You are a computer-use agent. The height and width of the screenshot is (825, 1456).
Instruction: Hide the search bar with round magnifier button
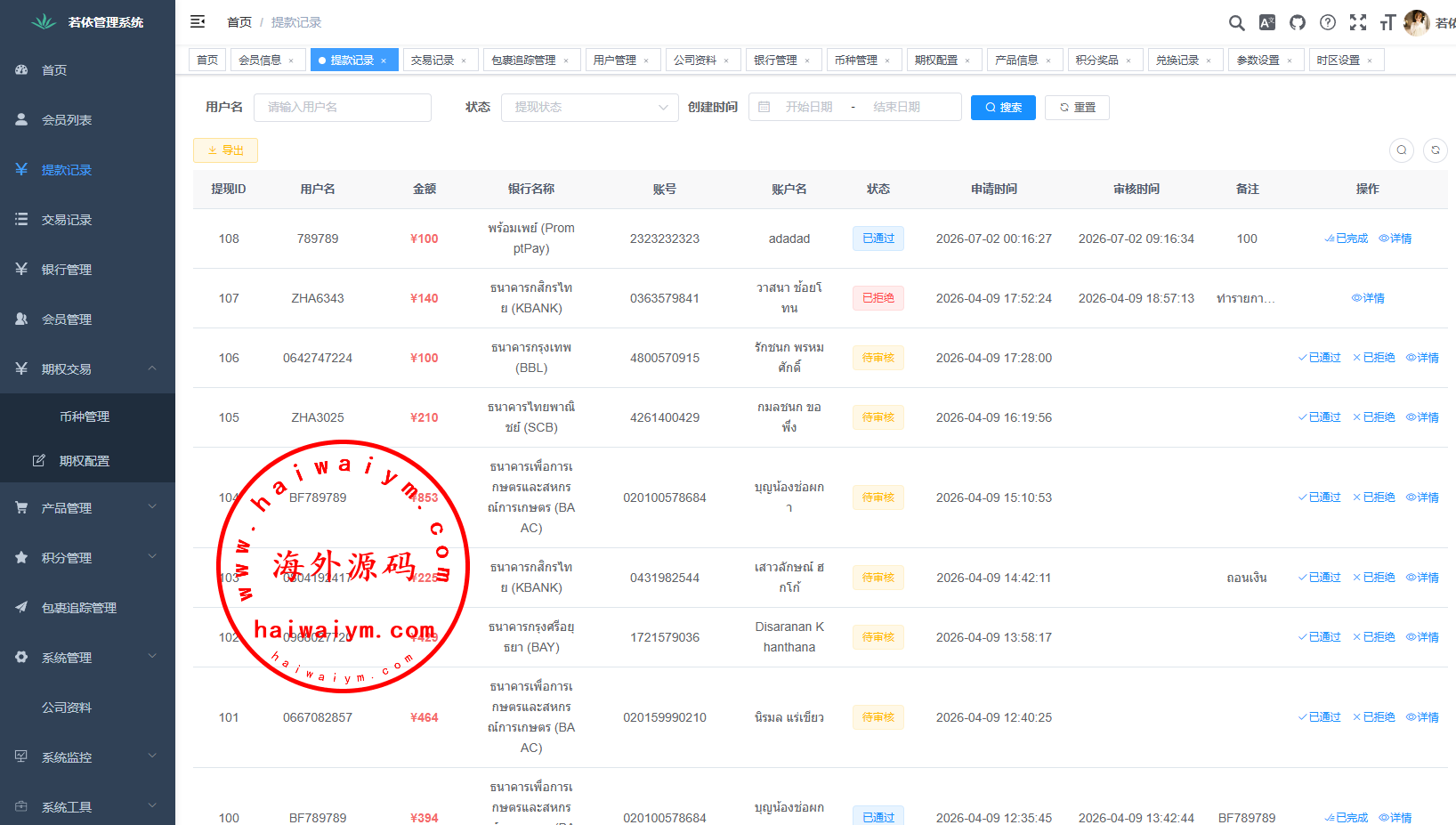1402,150
